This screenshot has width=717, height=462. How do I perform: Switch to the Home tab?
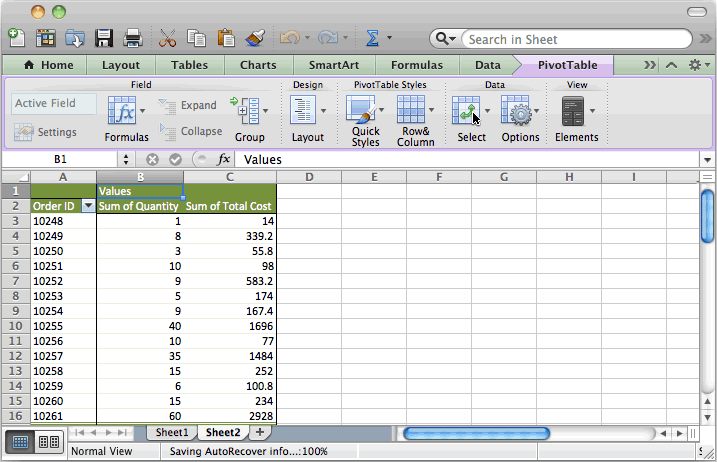coord(48,65)
